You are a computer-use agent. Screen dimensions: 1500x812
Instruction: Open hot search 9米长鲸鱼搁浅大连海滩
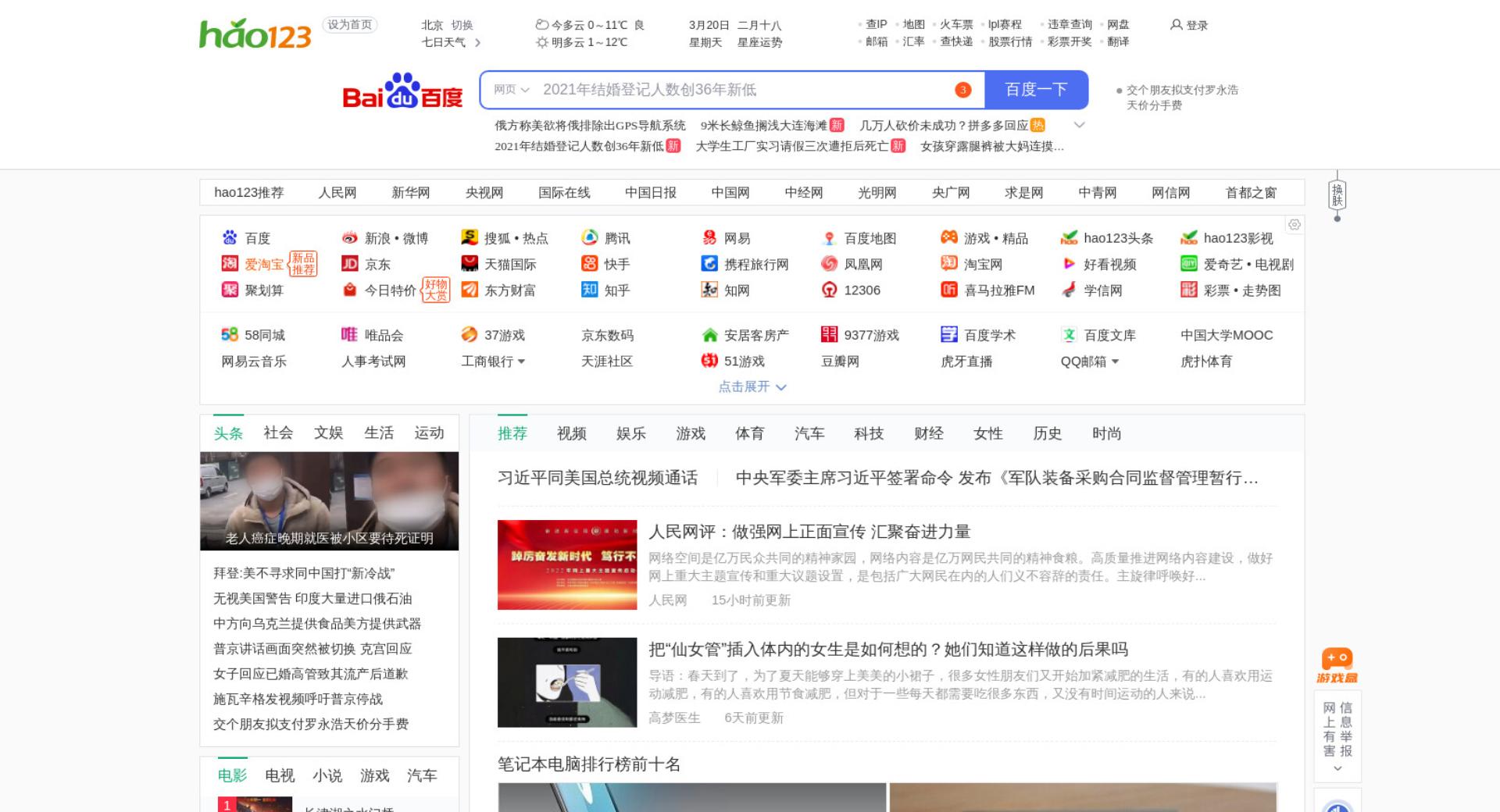[x=763, y=125]
